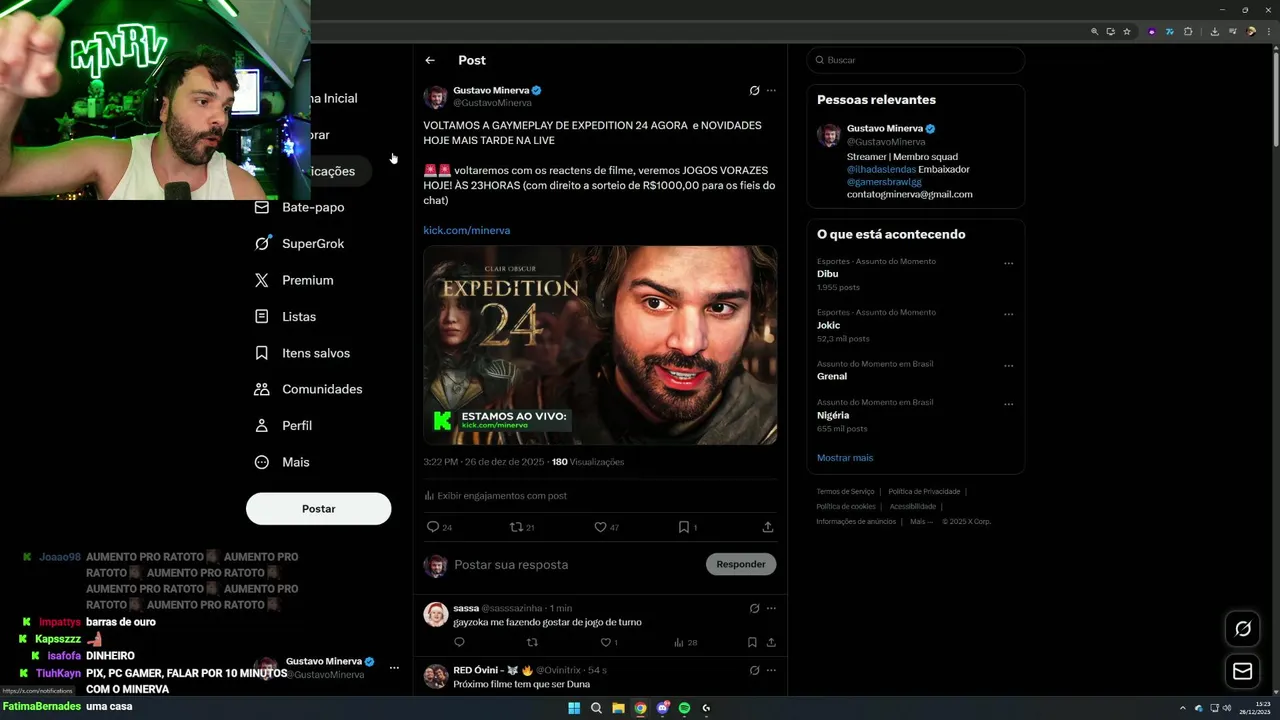Open the Expedition 24 post image
This screenshot has width=1280, height=720.
click(600, 345)
